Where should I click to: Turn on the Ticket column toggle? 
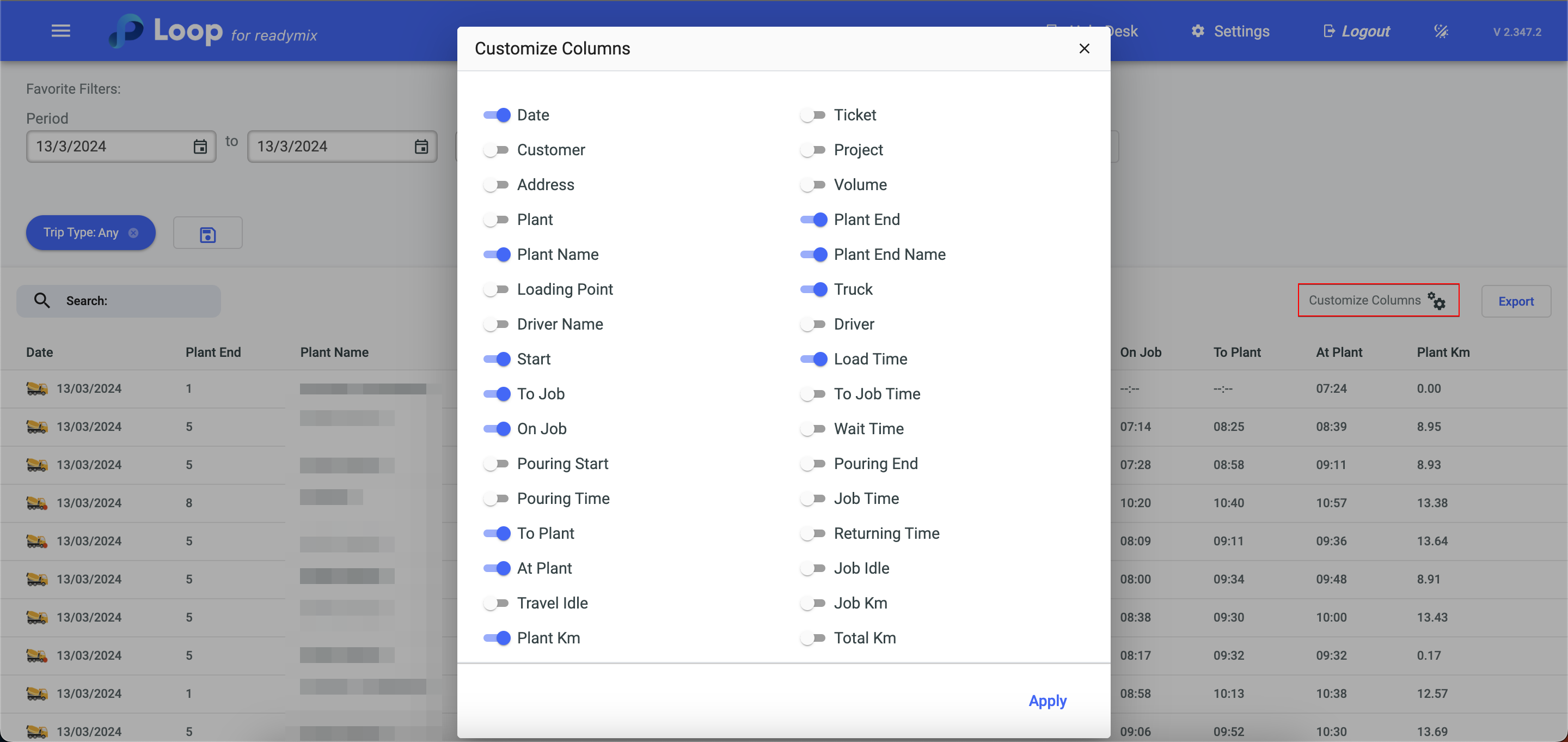tap(813, 115)
